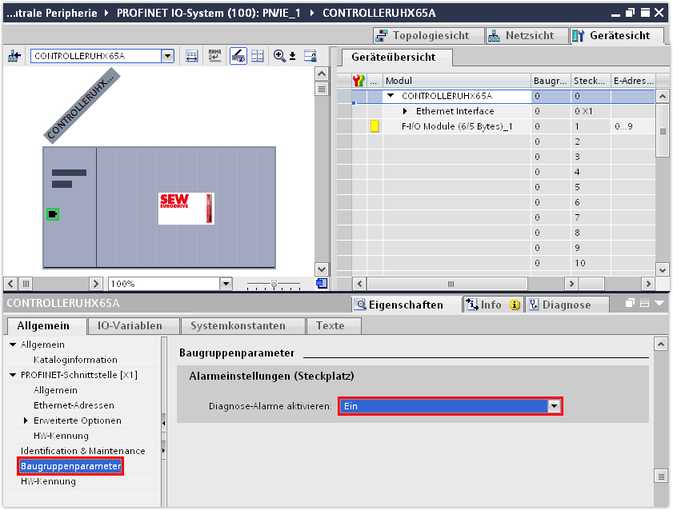Screen dimensions: 673x510
Task: Expand Erweiterte Optionen in tree
Action: 25,421
